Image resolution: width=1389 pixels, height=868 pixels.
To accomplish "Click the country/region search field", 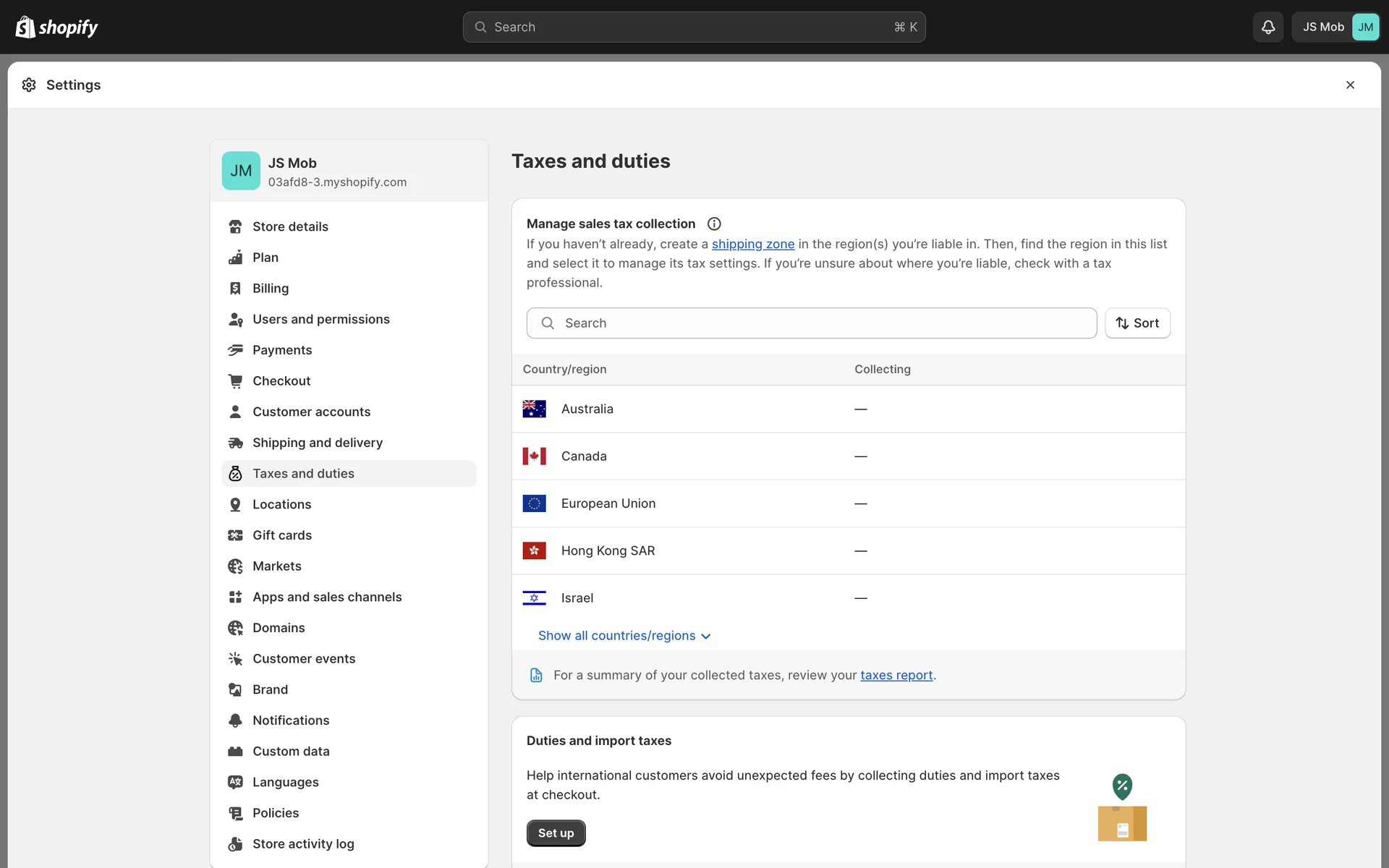I will point(811,323).
